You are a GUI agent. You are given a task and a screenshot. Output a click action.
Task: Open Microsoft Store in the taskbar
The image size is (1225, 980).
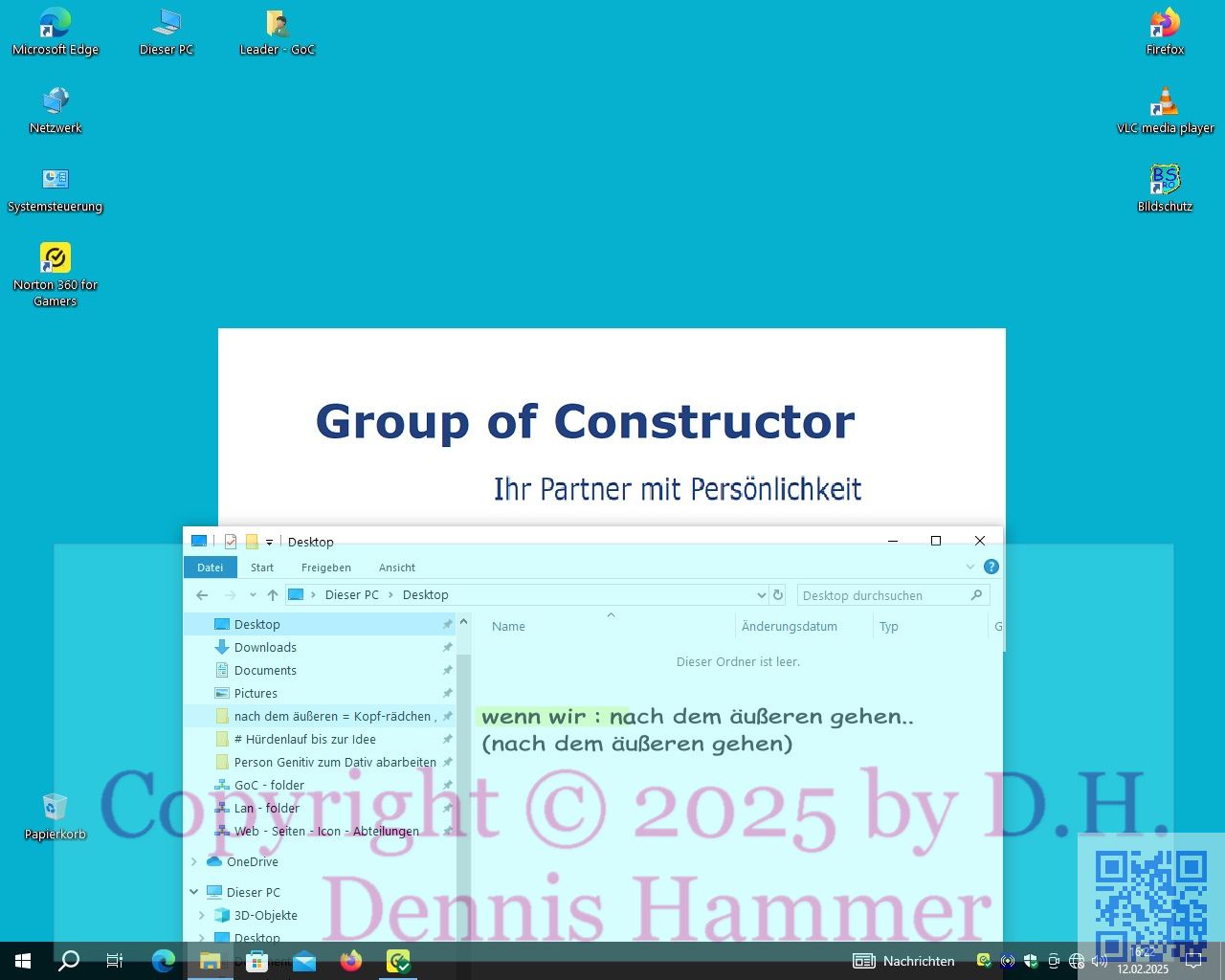click(x=256, y=961)
